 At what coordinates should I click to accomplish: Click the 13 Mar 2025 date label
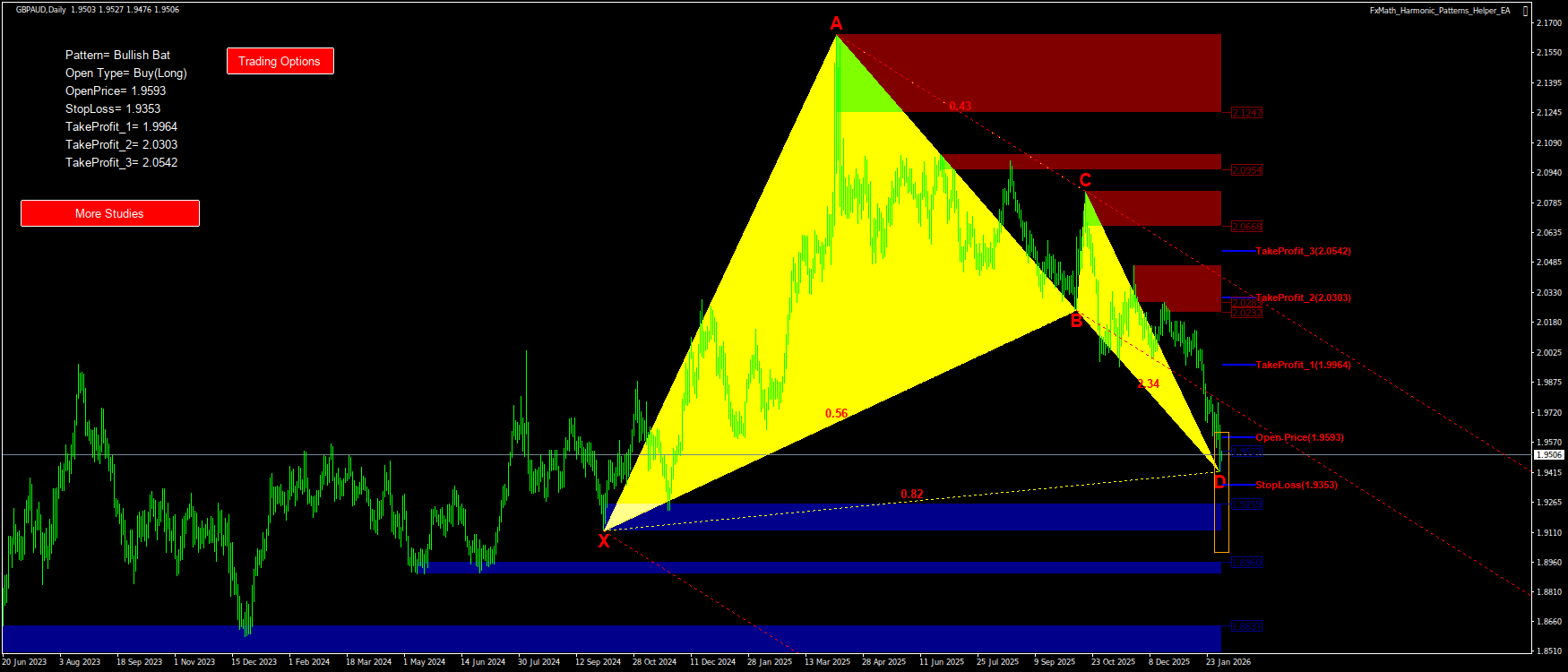click(827, 662)
